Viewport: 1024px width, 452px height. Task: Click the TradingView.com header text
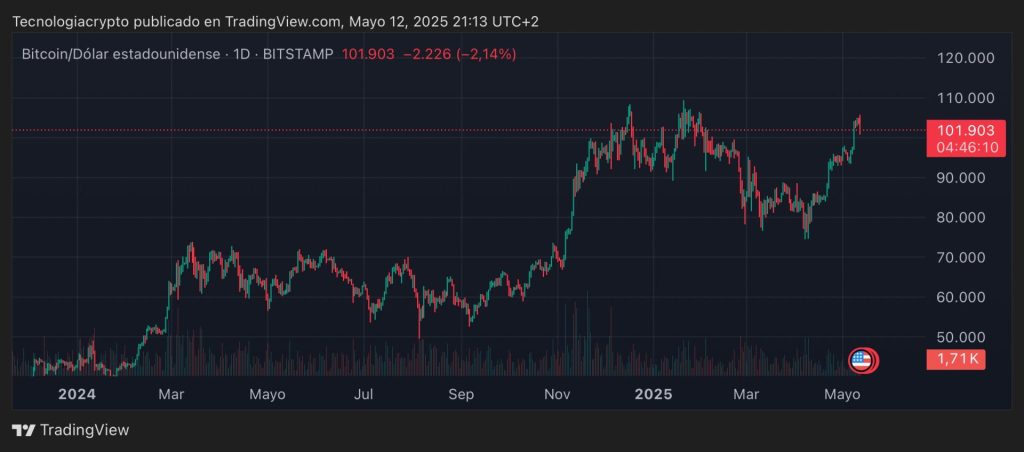coord(283,21)
